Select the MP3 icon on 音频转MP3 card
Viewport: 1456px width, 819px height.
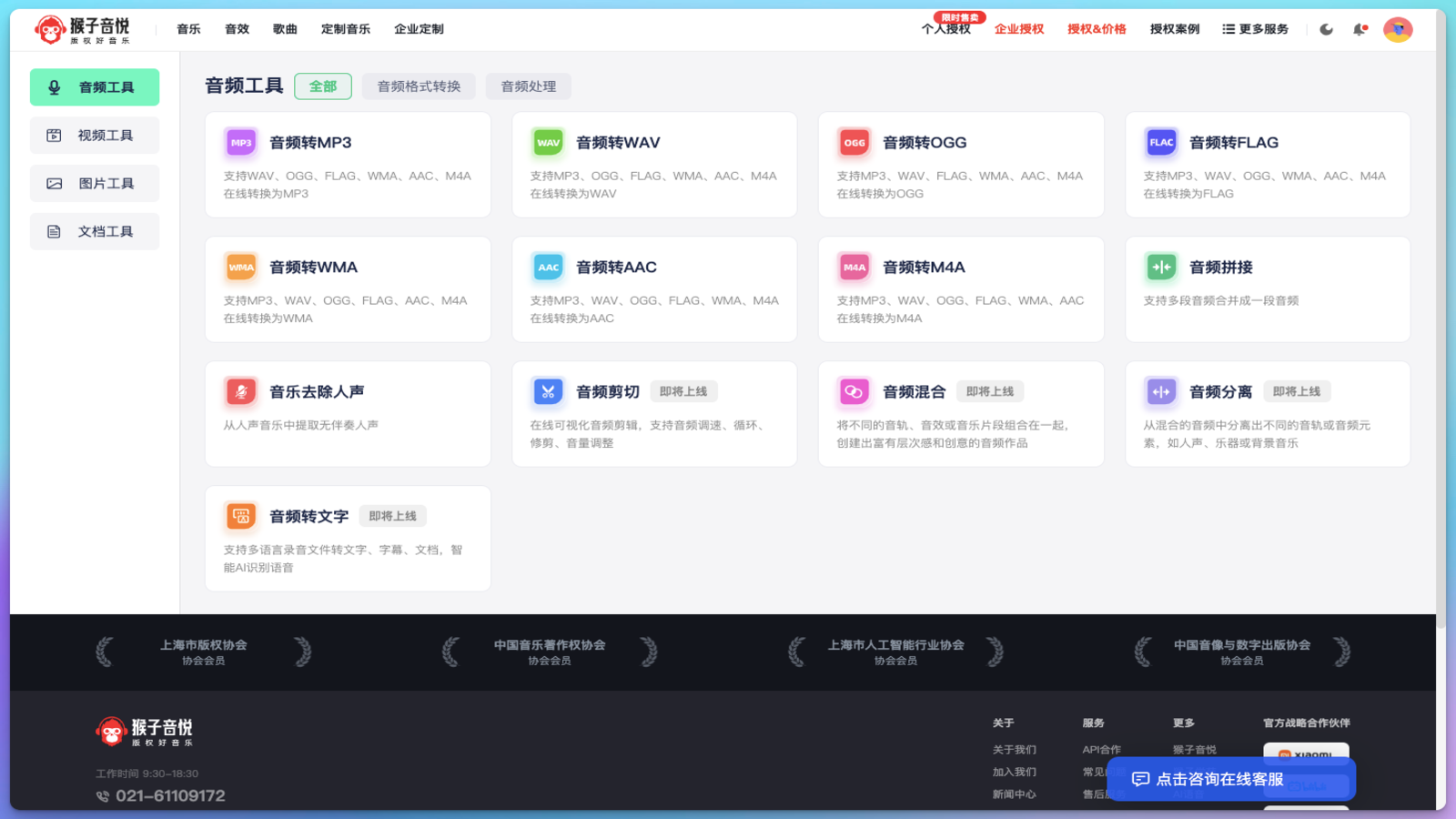[x=240, y=142]
